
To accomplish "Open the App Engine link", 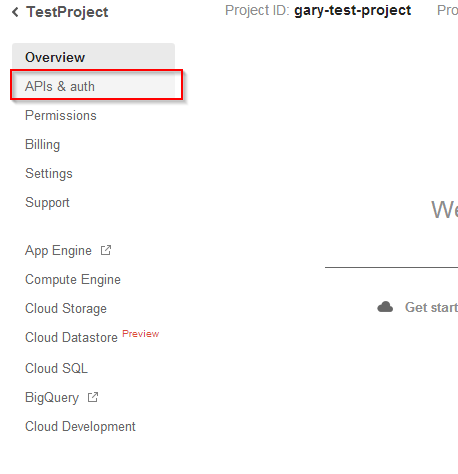I will 58,251.
